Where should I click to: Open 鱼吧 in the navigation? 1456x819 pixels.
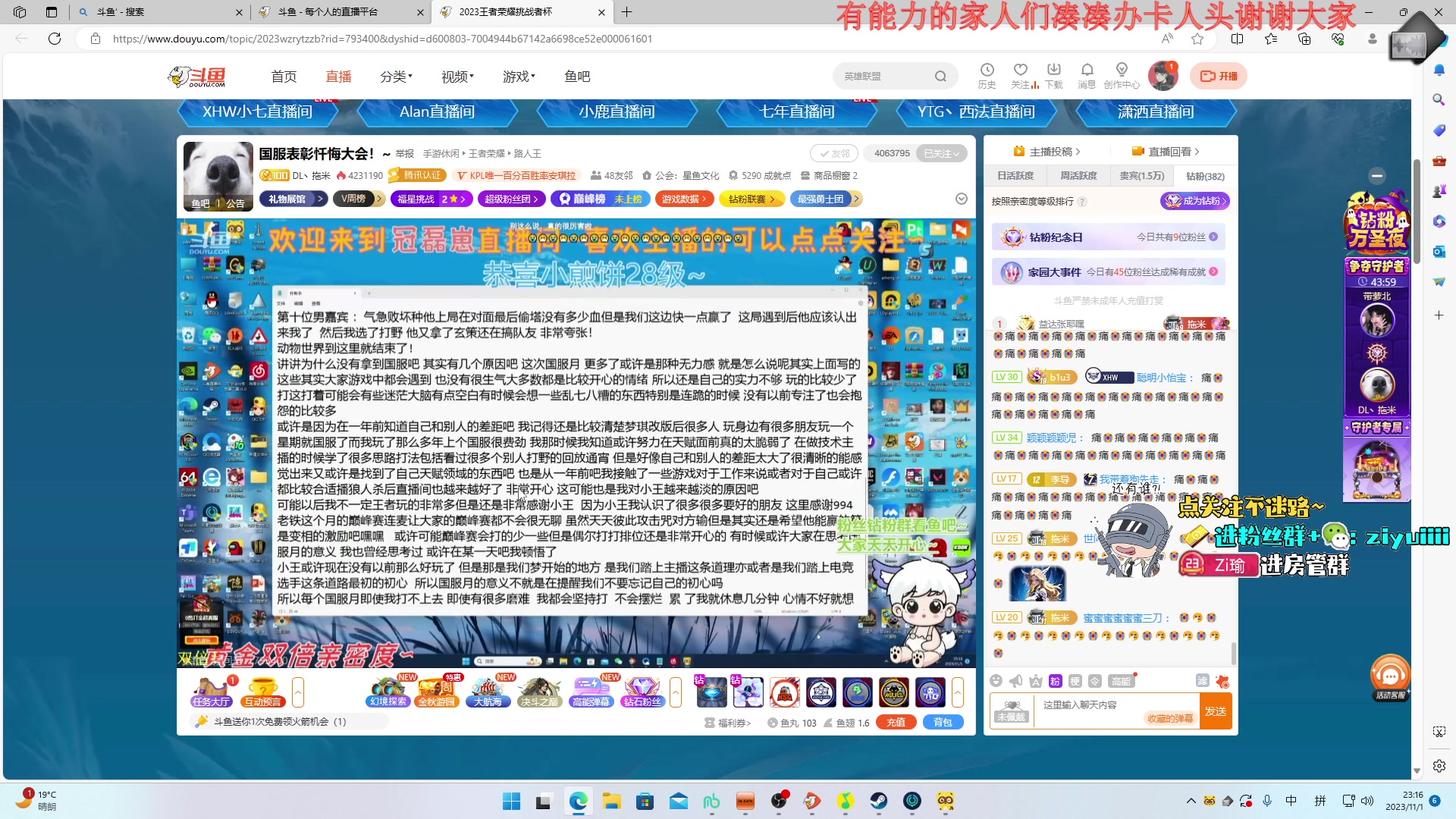(x=577, y=77)
